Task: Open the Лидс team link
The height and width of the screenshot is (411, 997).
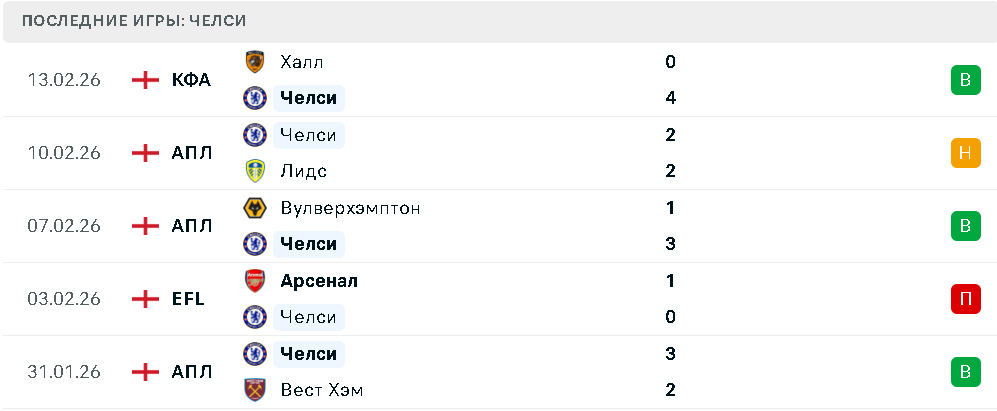Action: [x=303, y=171]
